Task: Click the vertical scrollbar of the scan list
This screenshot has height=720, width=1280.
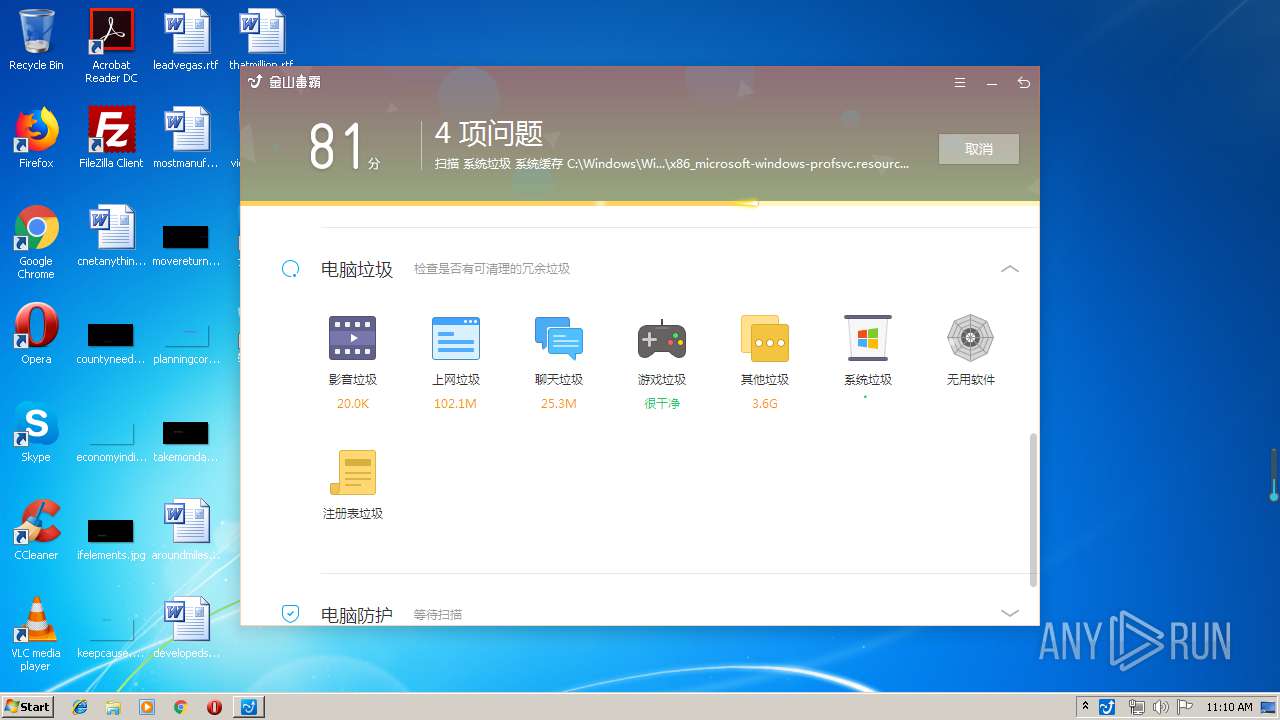Action: [1034, 510]
